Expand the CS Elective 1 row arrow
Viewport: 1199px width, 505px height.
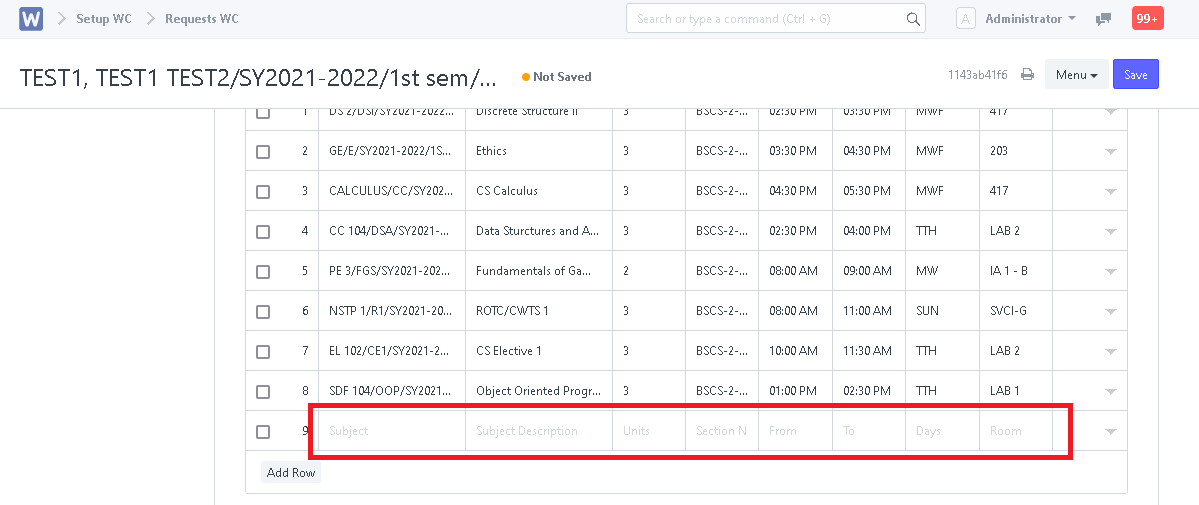coord(1110,352)
